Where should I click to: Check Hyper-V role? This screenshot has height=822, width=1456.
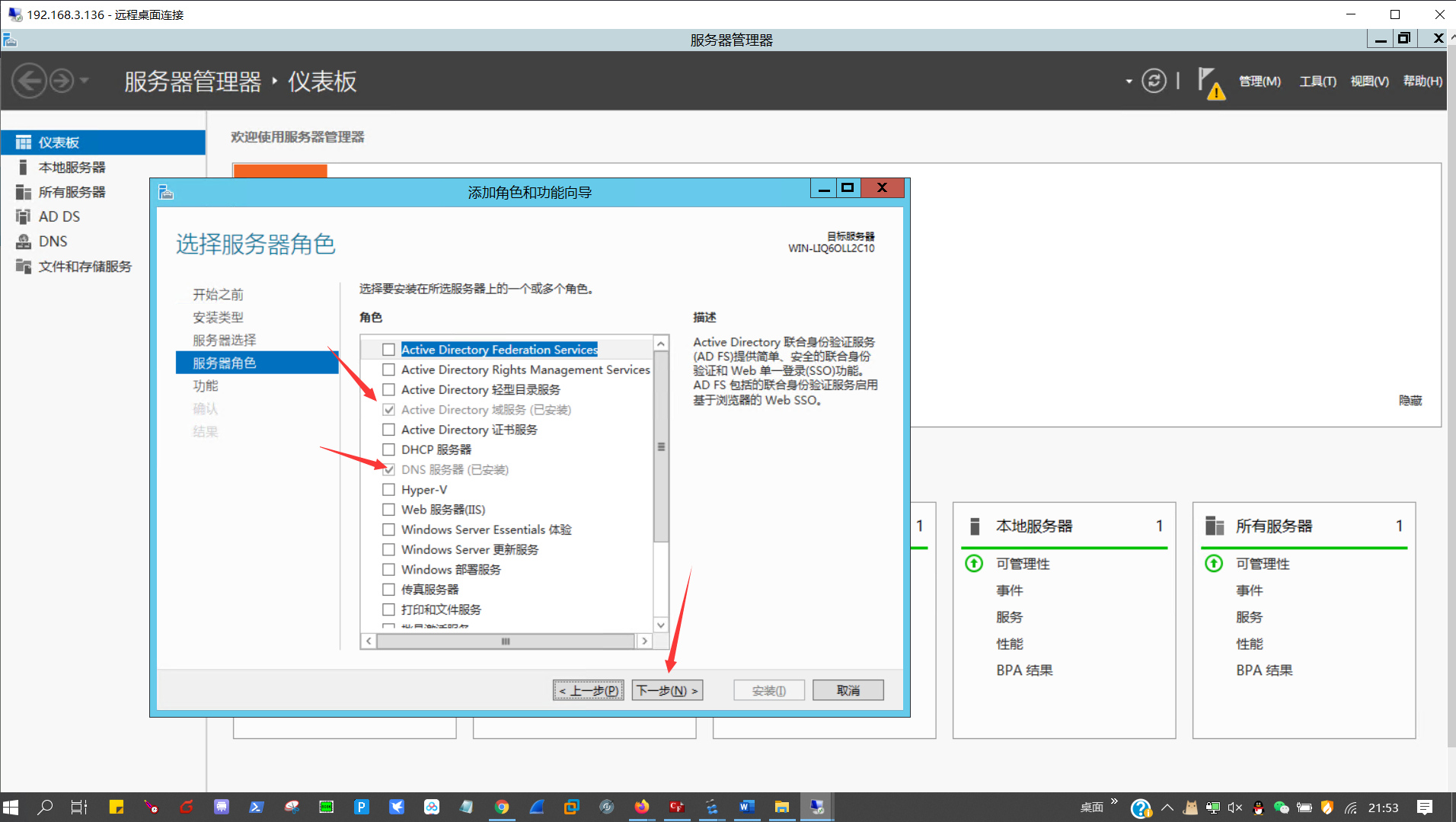coord(388,490)
